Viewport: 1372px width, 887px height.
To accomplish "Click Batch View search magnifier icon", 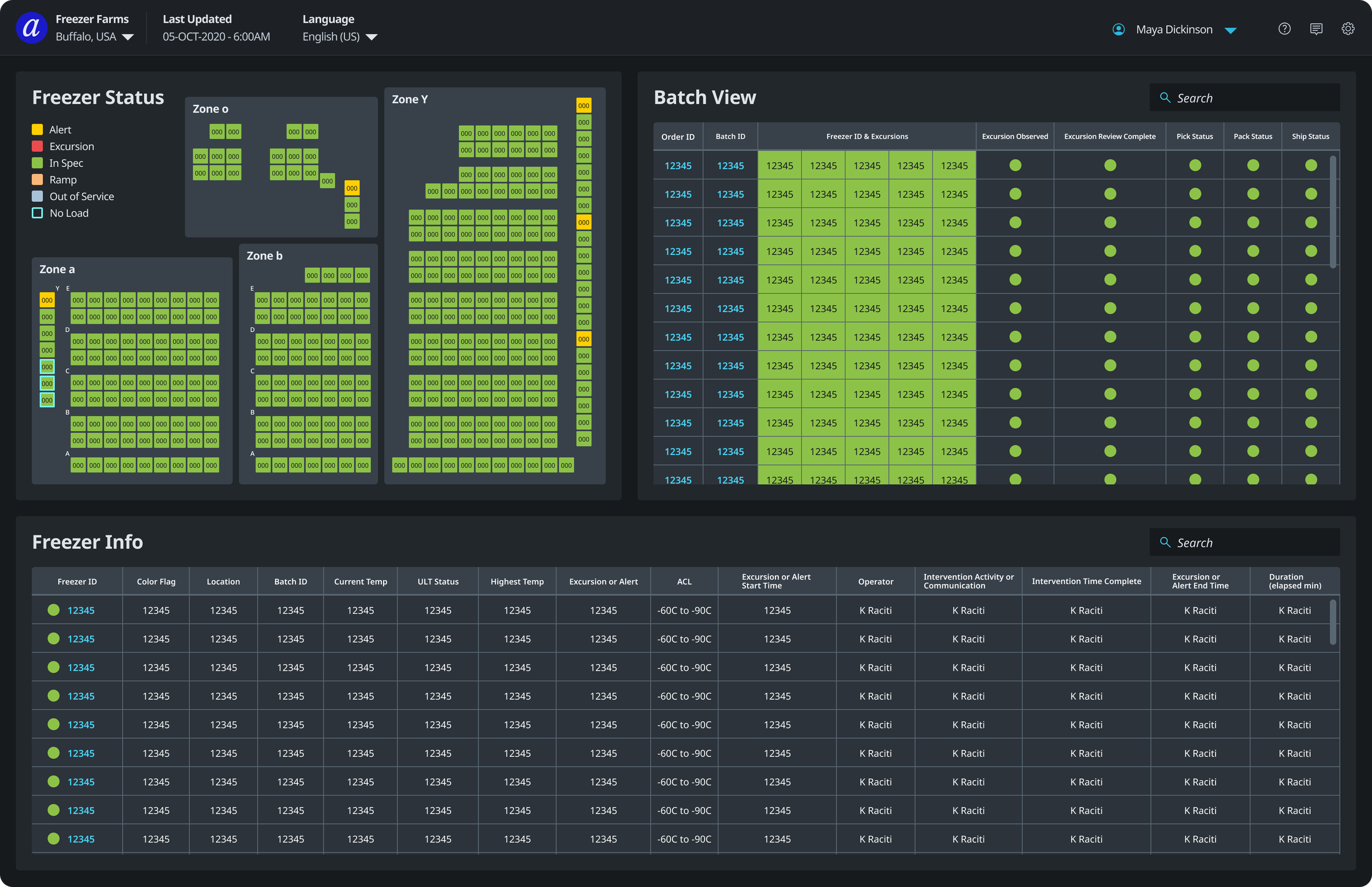I will pyautogui.click(x=1165, y=97).
